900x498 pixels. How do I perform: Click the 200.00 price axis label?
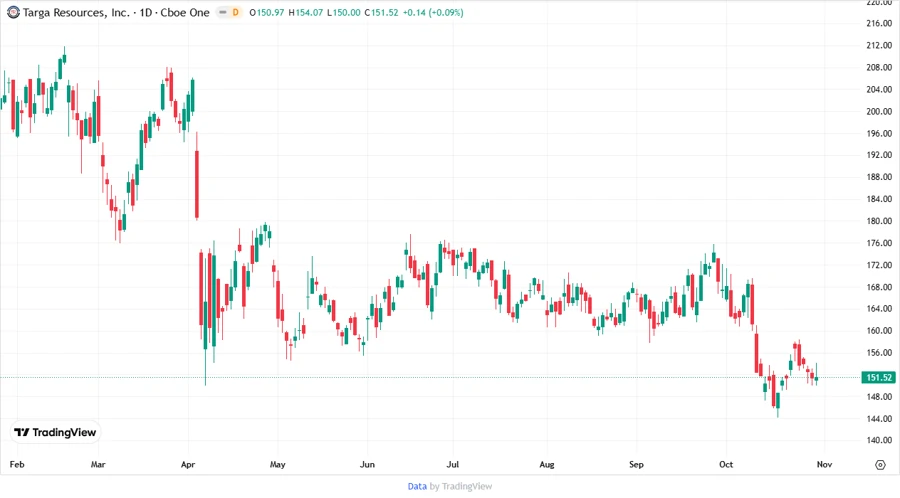879,111
